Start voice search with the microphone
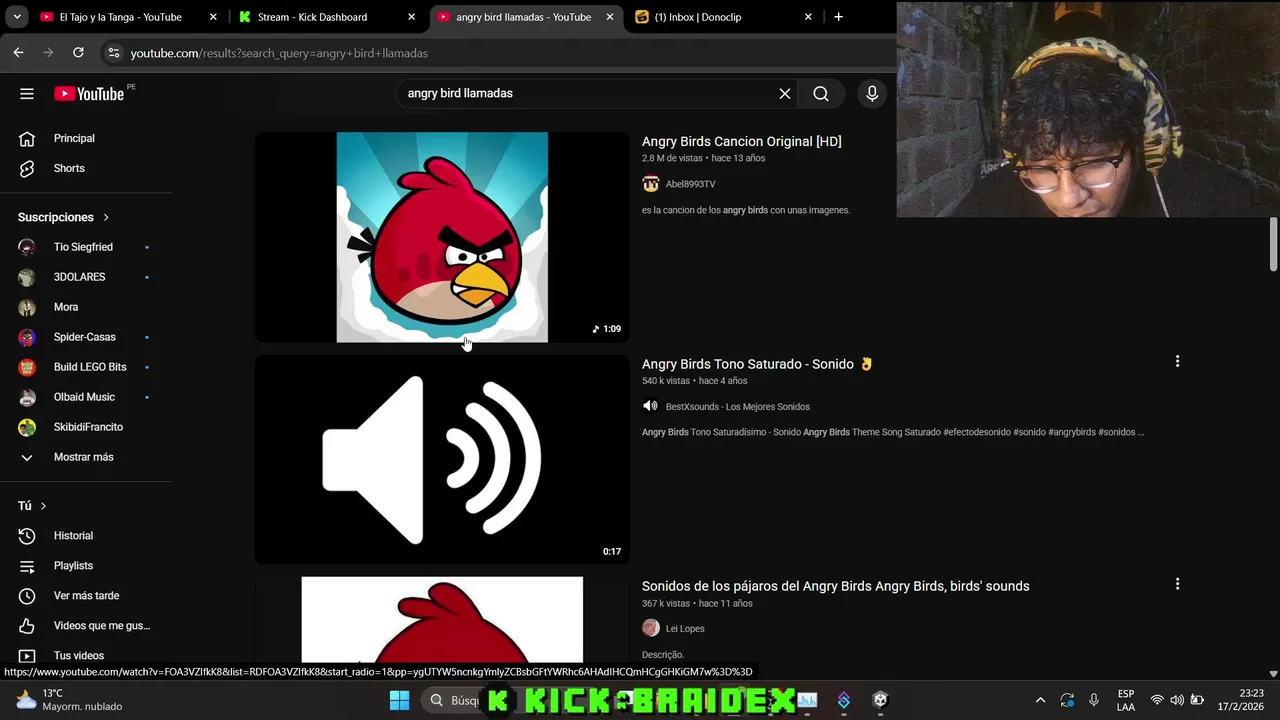This screenshot has height=720, width=1280. point(872,93)
